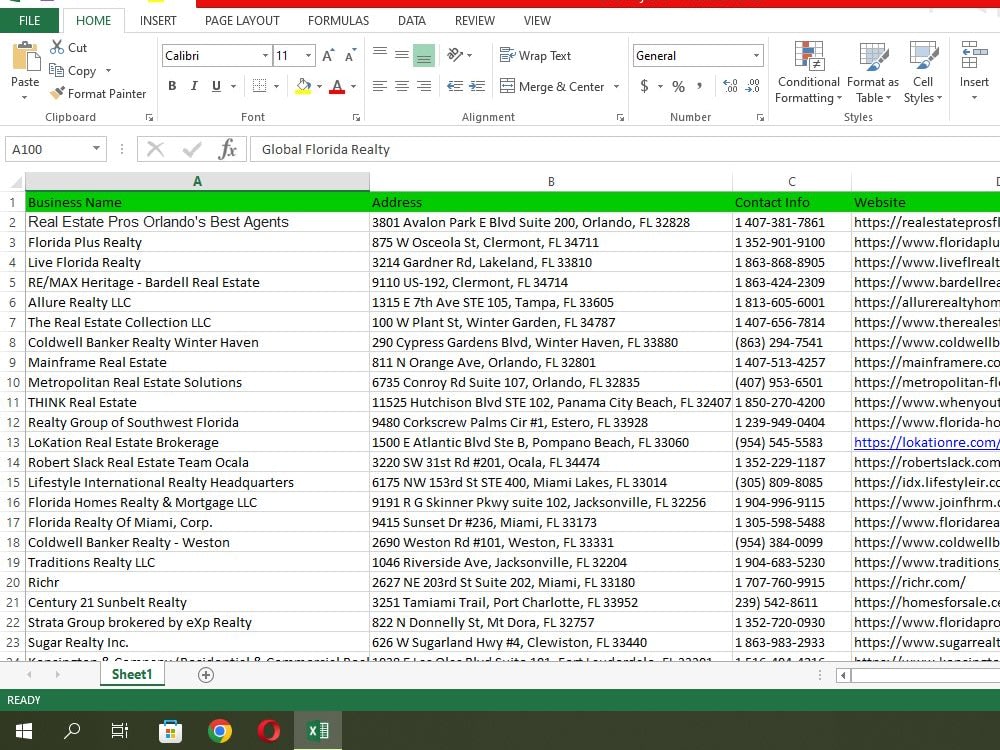Open the number format General dropdown
The height and width of the screenshot is (750, 1000).
point(756,55)
